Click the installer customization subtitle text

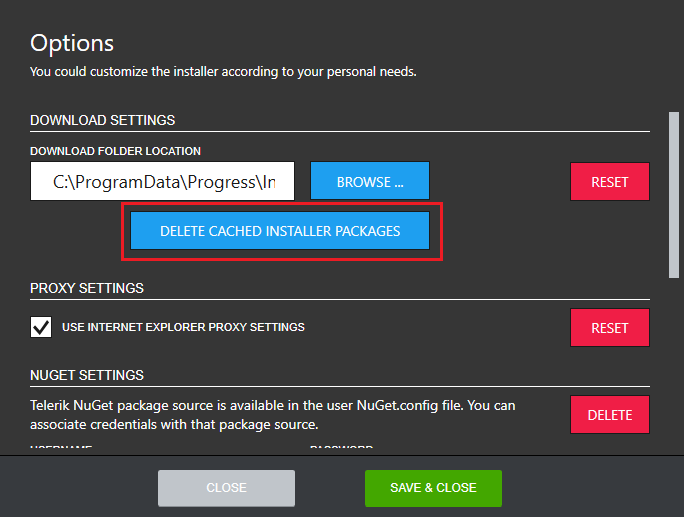[222, 72]
